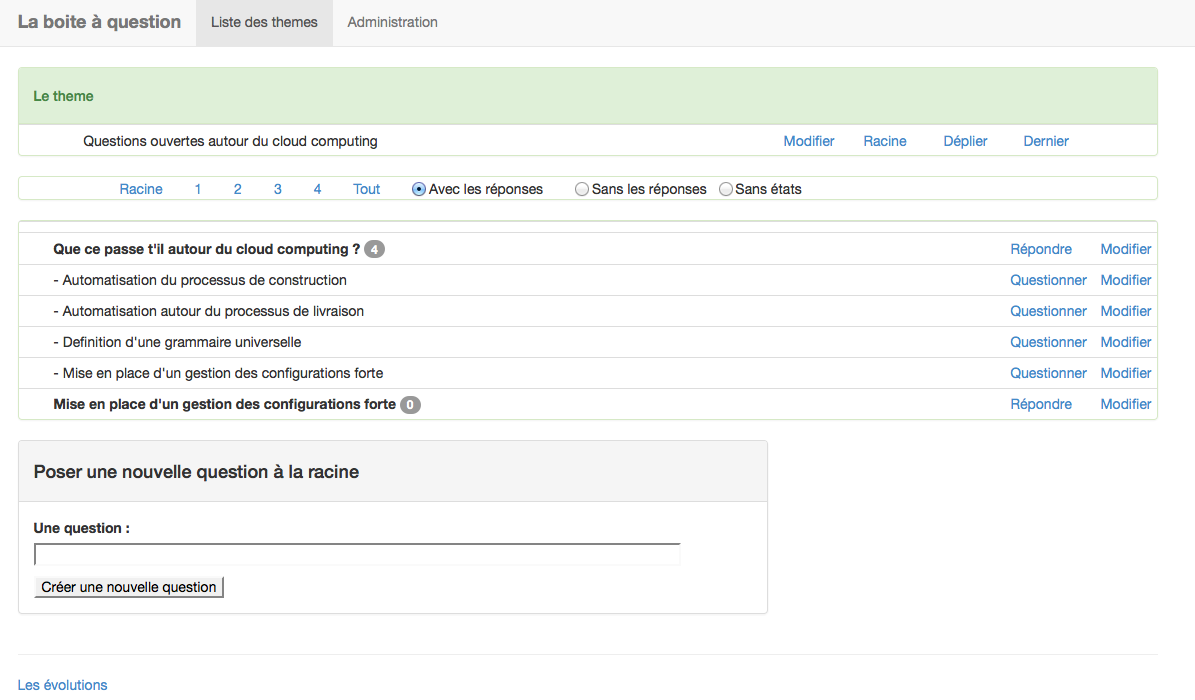The height and width of the screenshot is (700, 1195).
Task: Select the 'Avec les réponses' radio button
Action: coord(419,189)
